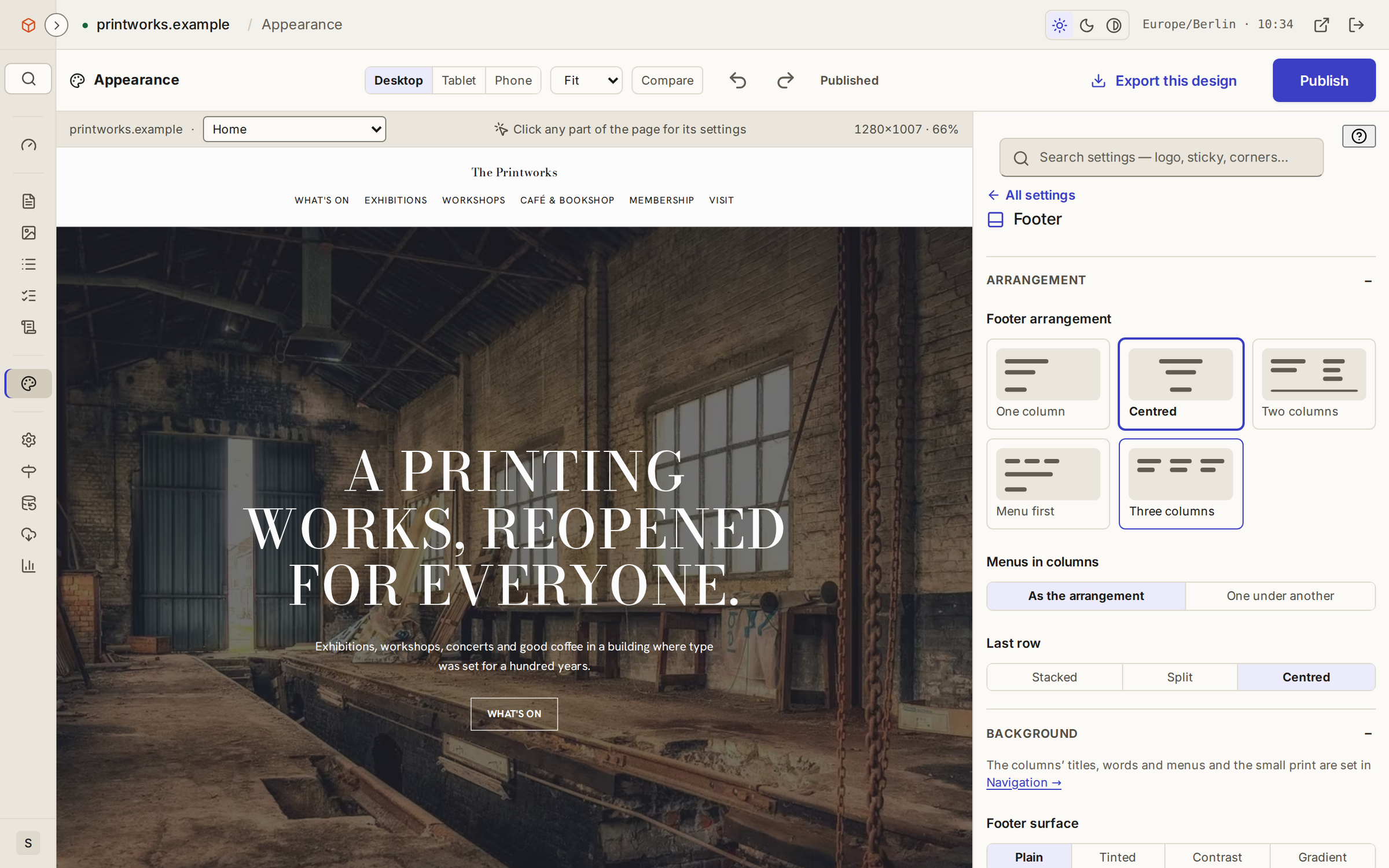The height and width of the screenshot is (868, 1389).
Task: Select the Desktop preview tab
Action: coord(398,80)
